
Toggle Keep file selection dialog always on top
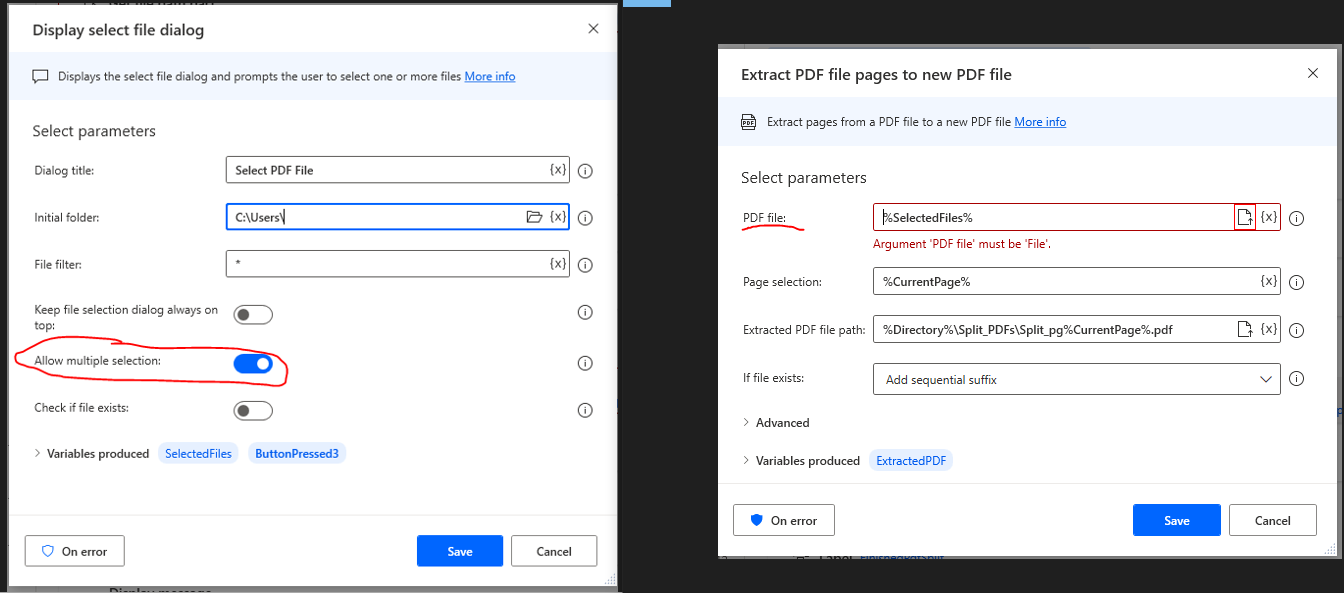(x=253, y=316)
